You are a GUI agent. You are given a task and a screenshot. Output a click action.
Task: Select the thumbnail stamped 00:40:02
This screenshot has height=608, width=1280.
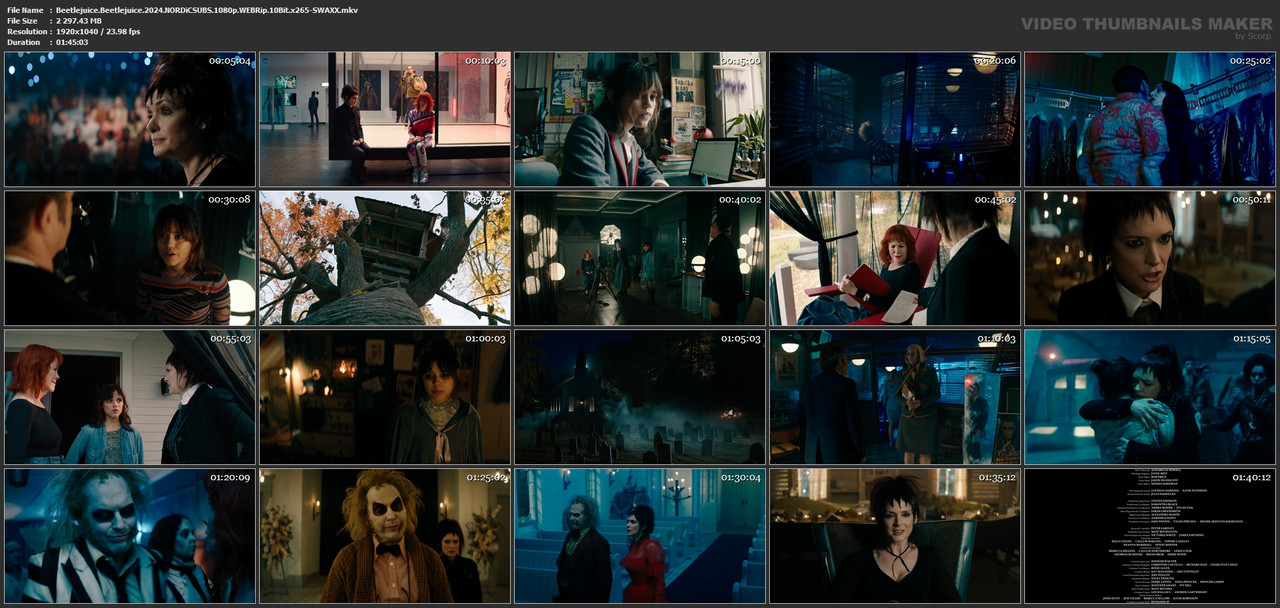[640, 258]
